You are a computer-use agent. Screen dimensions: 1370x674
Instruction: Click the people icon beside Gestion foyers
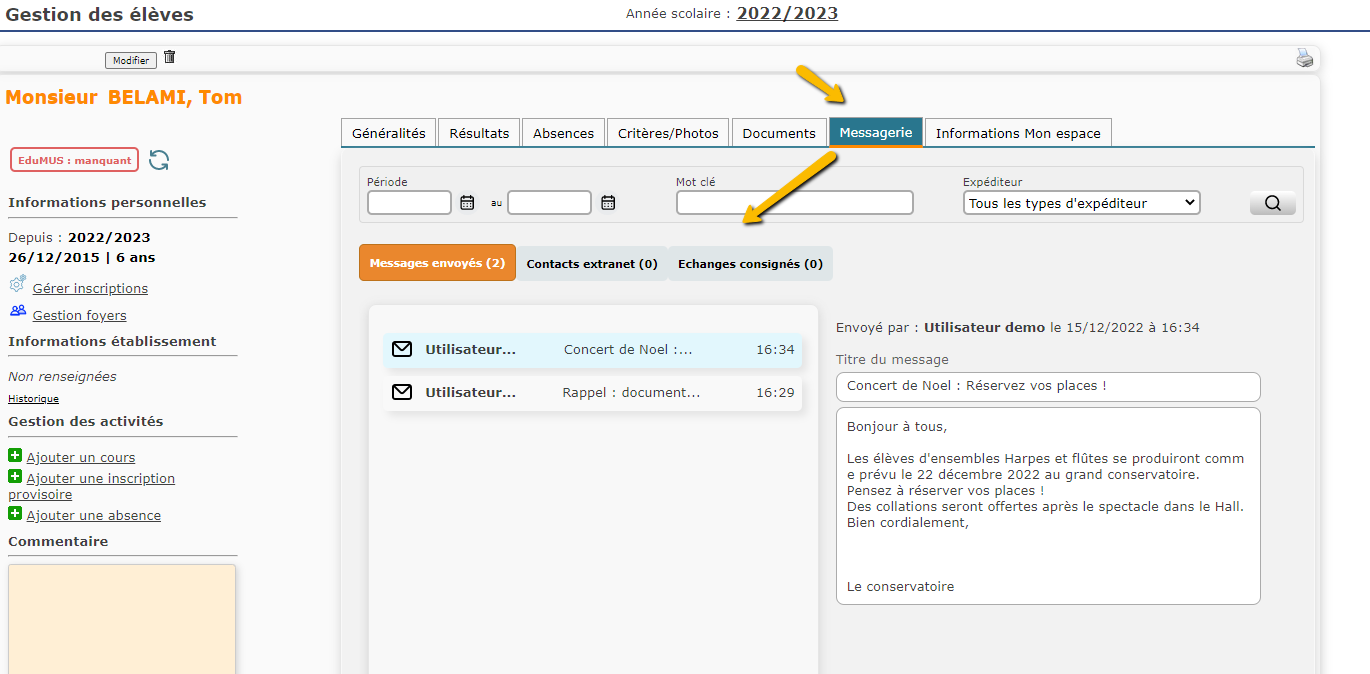[18, 311]
